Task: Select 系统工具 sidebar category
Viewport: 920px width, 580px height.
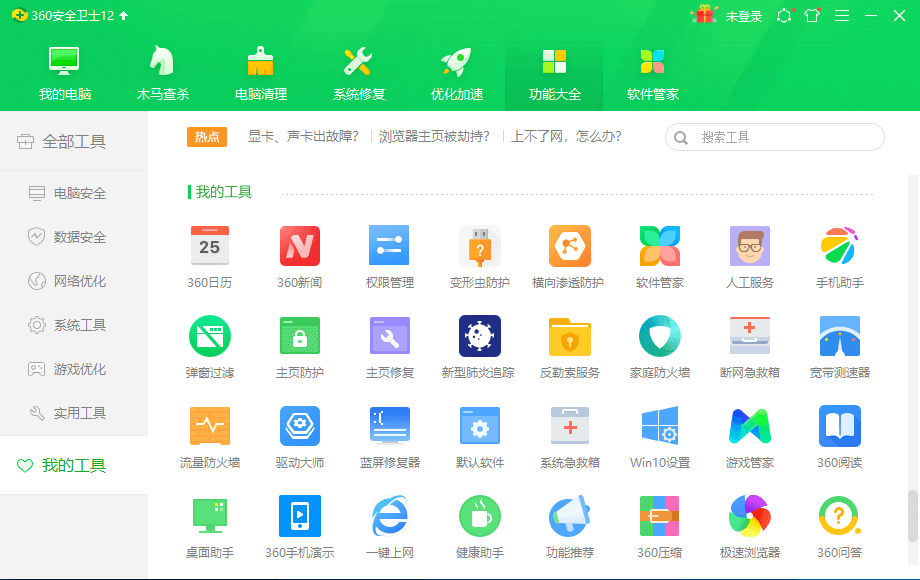Action: tap(74, 325)
